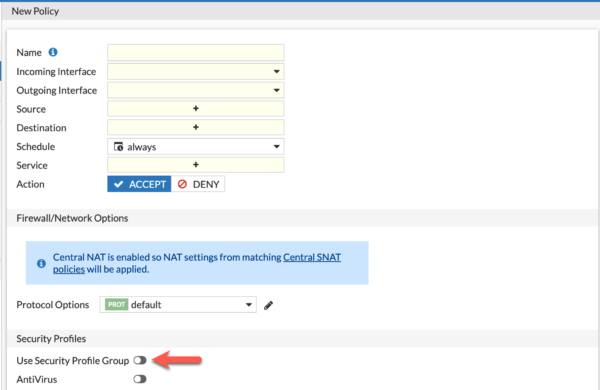Select the ACCEPT action button
Image resolution: width=600 pixels, height=390 pixels.
[x=139, y=184]
